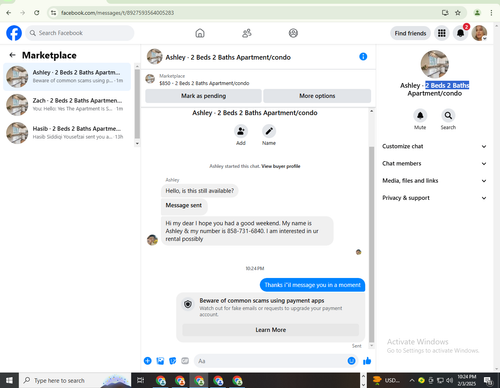Click the Search Facebook field
This screenshot has width=500, height=388.
coord(80,33)
